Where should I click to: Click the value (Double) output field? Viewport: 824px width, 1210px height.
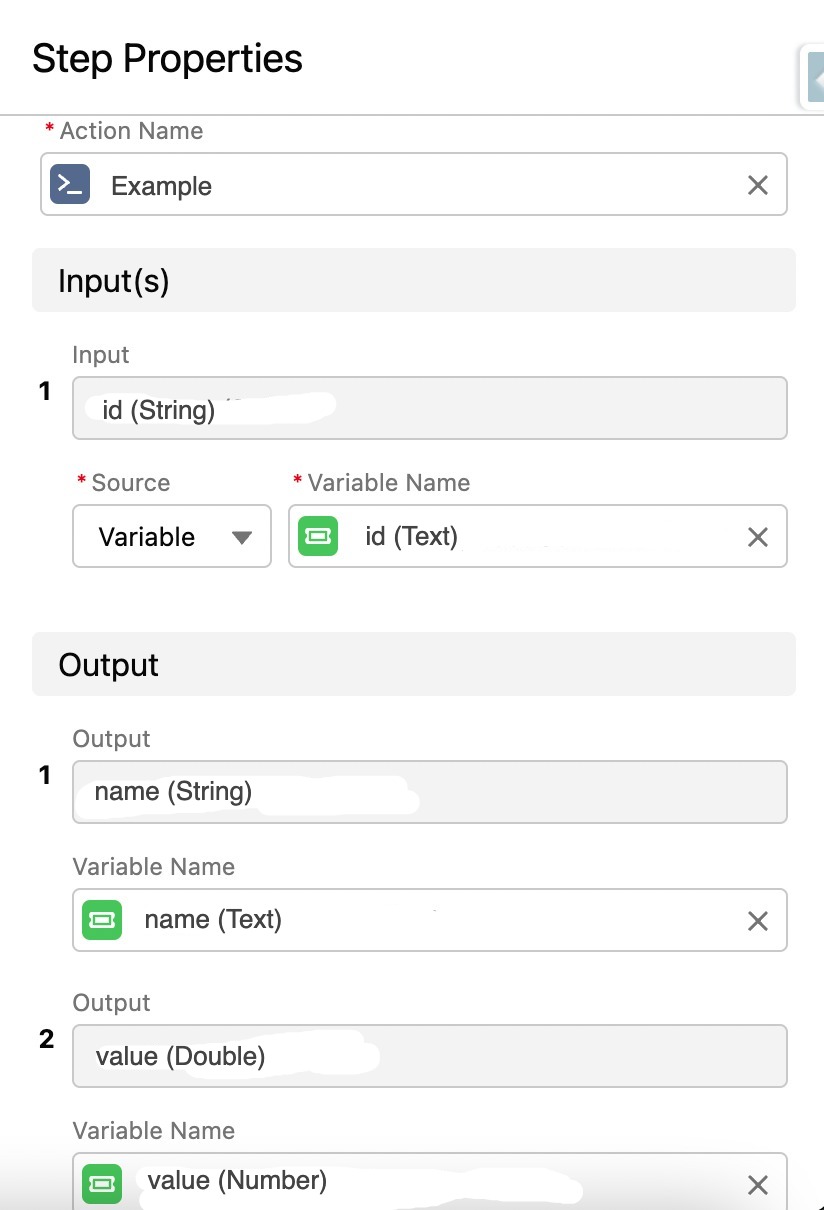429,1057
